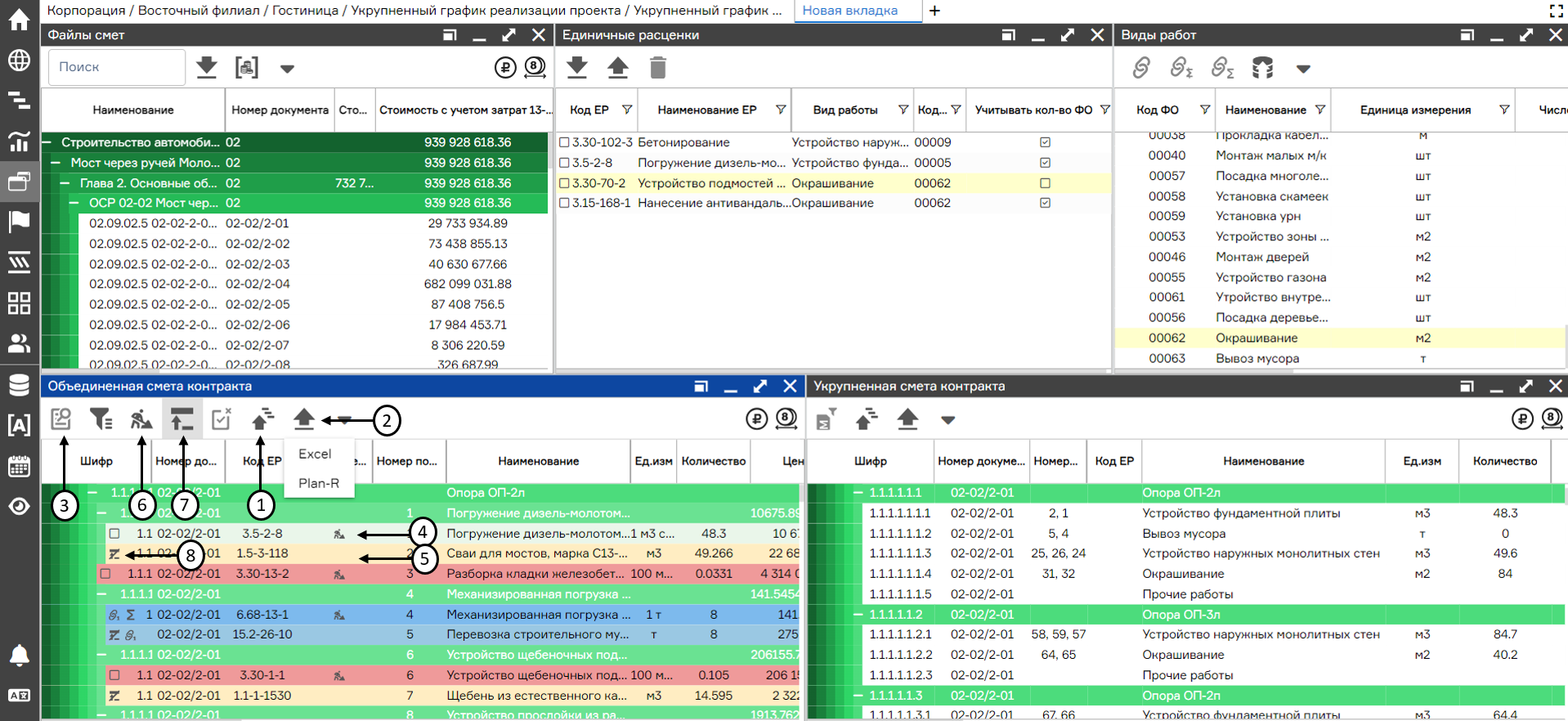Collapse Глава 2. Основные об... node

[65, 183]
